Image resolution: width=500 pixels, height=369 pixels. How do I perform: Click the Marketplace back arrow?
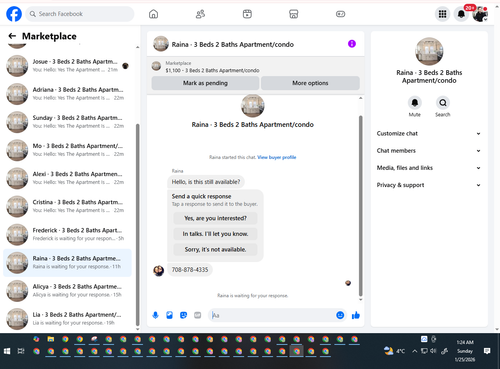(12, 36)
